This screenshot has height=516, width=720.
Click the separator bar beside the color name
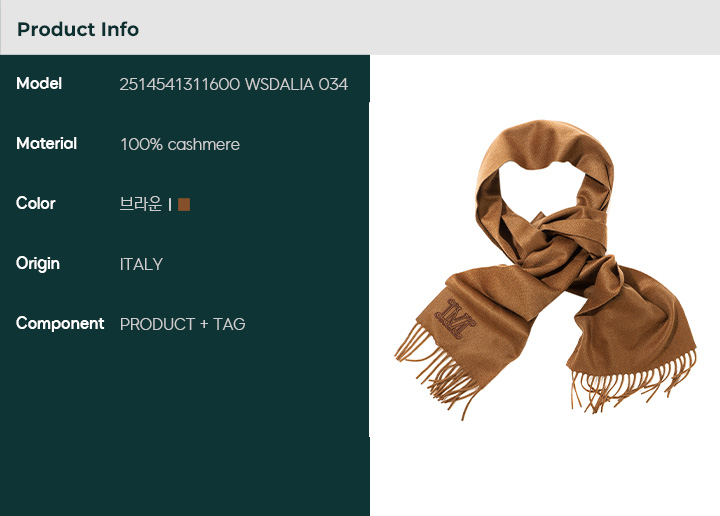click(x=170, y=204)
